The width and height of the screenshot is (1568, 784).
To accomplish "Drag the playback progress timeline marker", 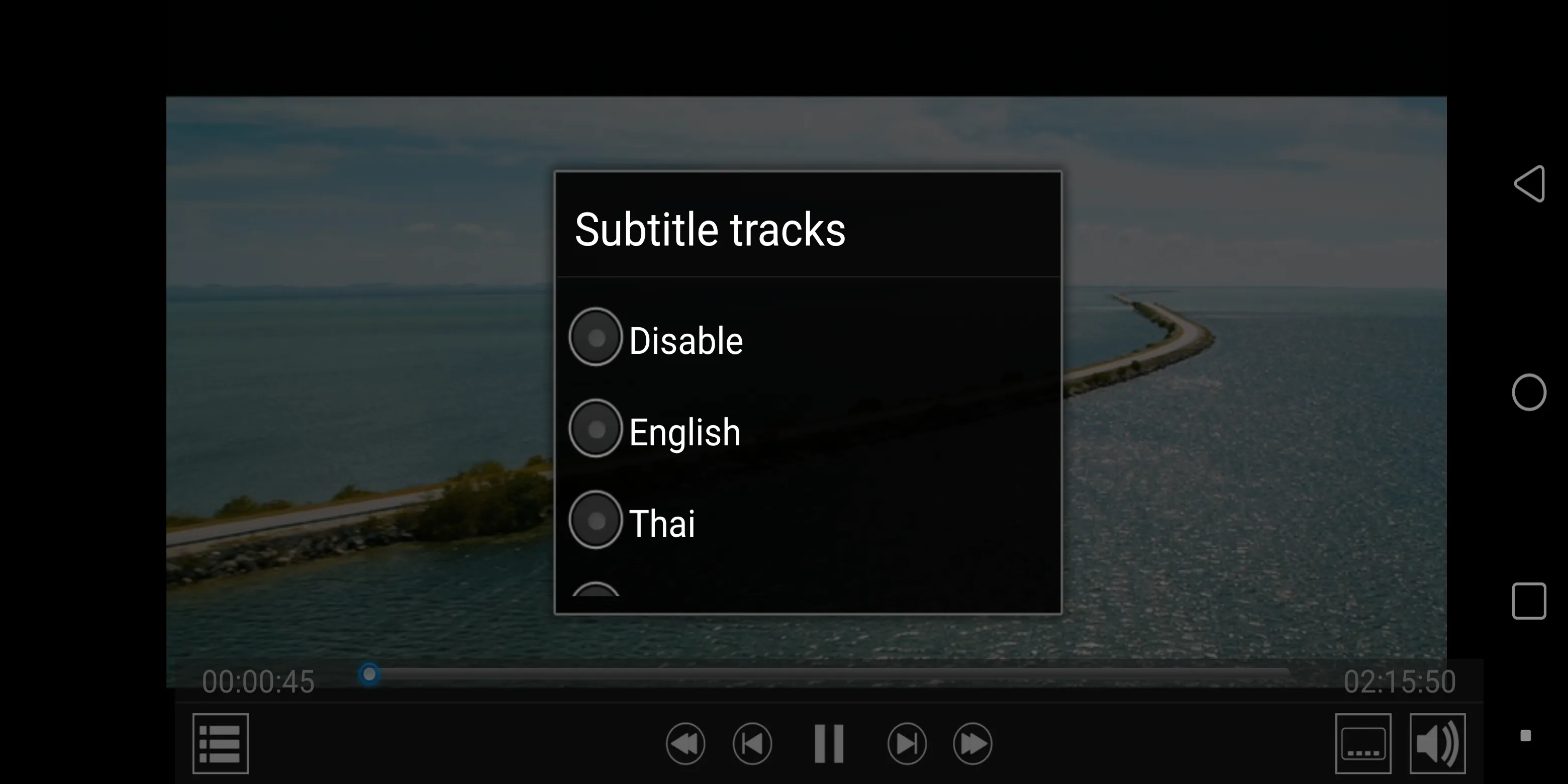I will coord(370,675).
